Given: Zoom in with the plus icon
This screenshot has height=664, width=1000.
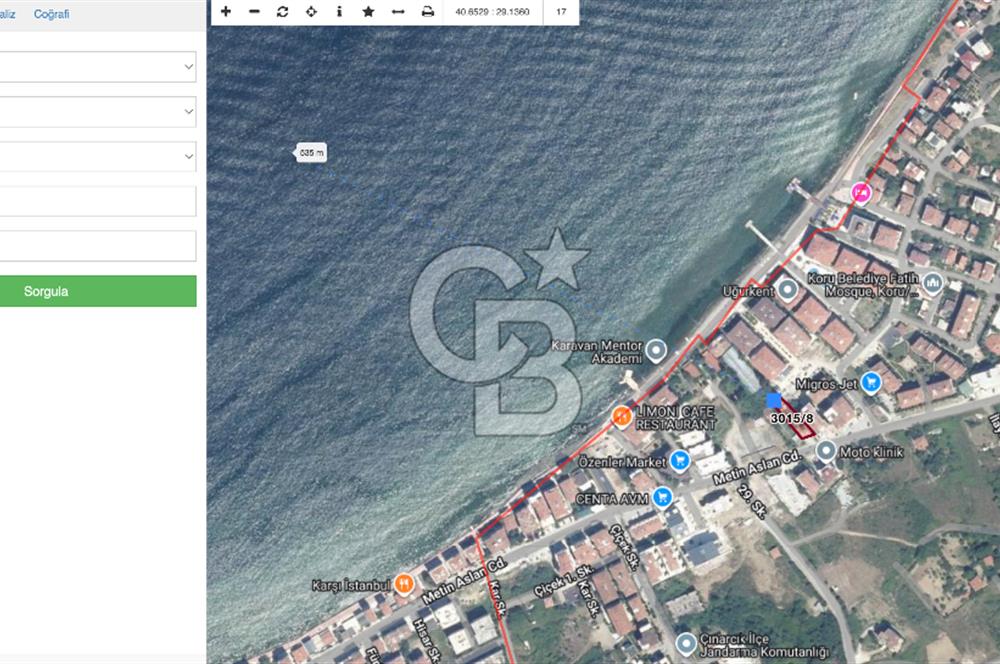Looking at the screenshot, I should (x=226, y=11).
